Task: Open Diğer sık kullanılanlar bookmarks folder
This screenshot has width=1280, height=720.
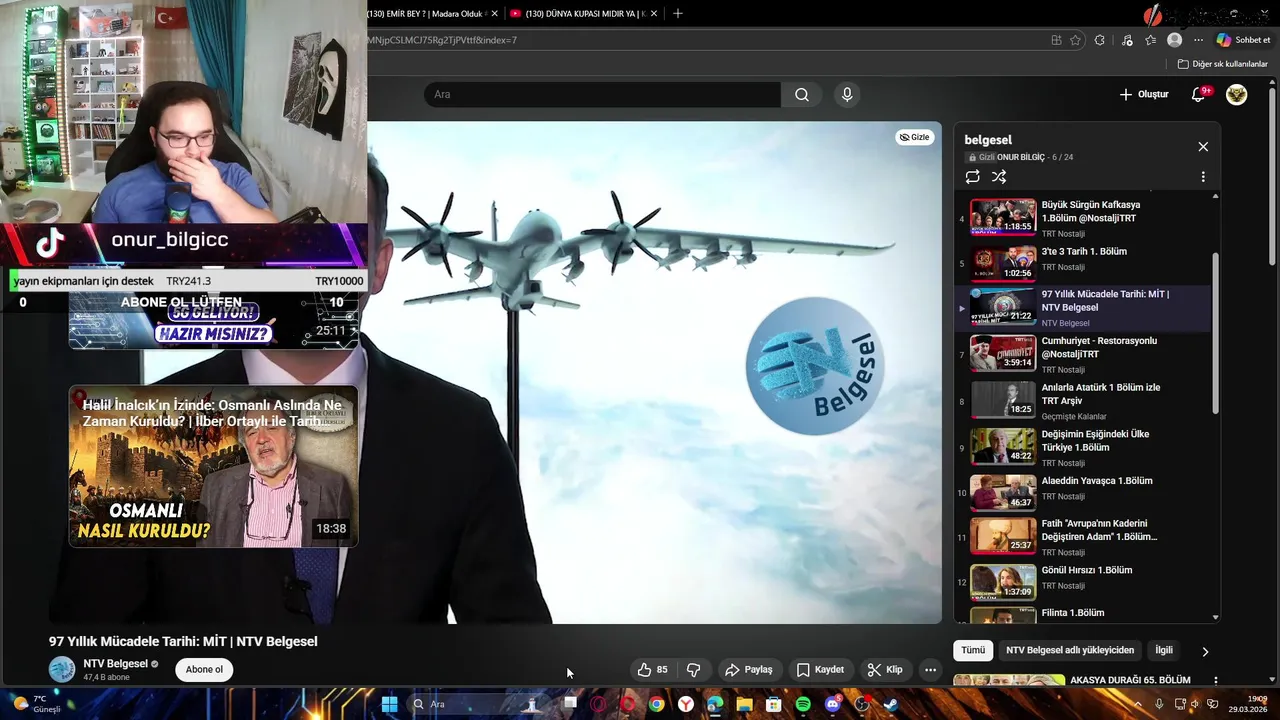Action: click(x=1222, y=64)
